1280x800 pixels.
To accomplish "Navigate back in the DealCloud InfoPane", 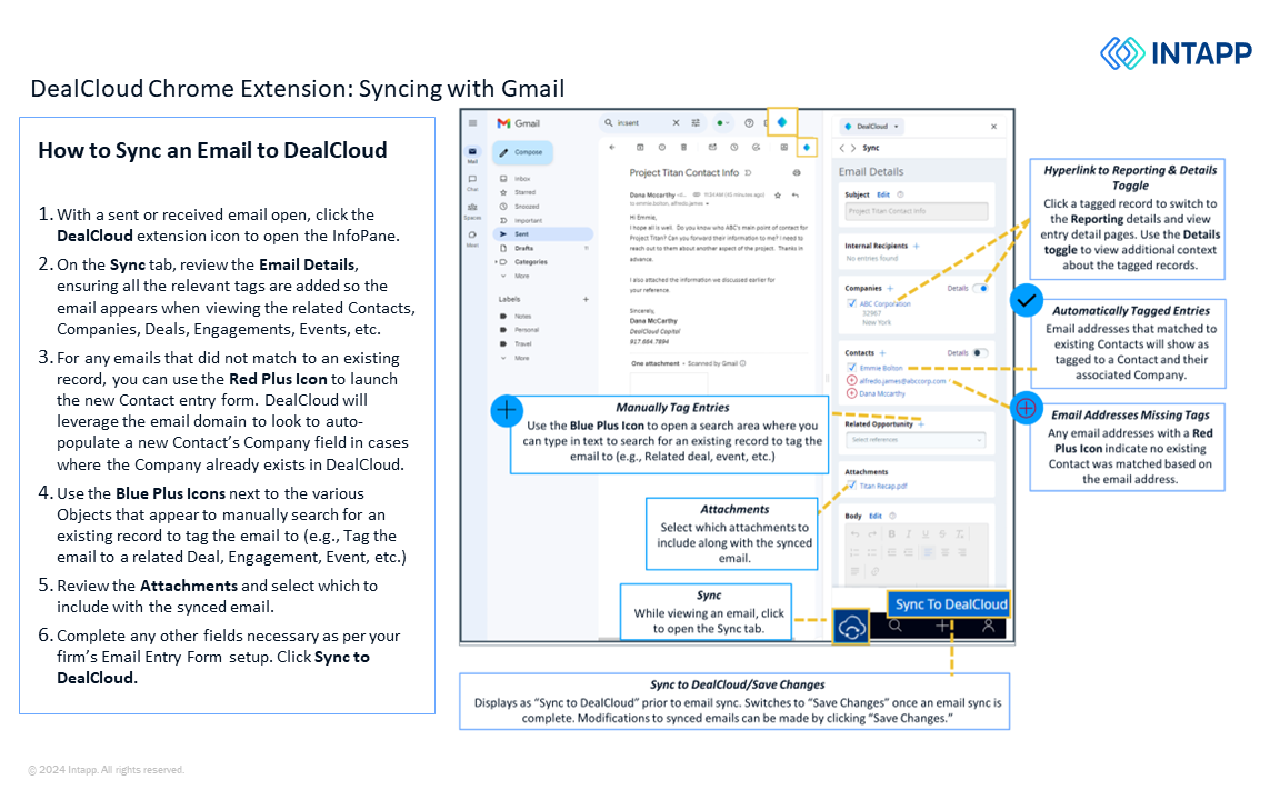I will [842, 147].
